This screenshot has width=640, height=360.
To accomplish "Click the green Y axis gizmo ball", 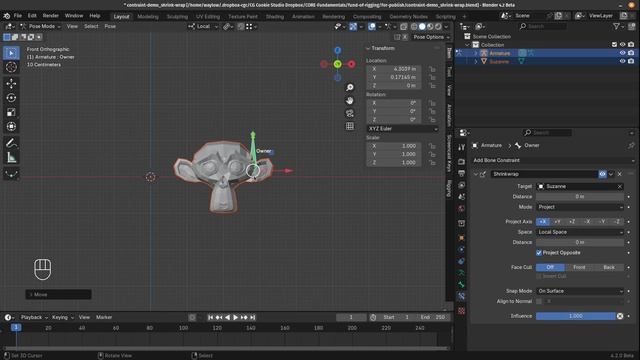I will pyautogui.click(x=338, y=64).
